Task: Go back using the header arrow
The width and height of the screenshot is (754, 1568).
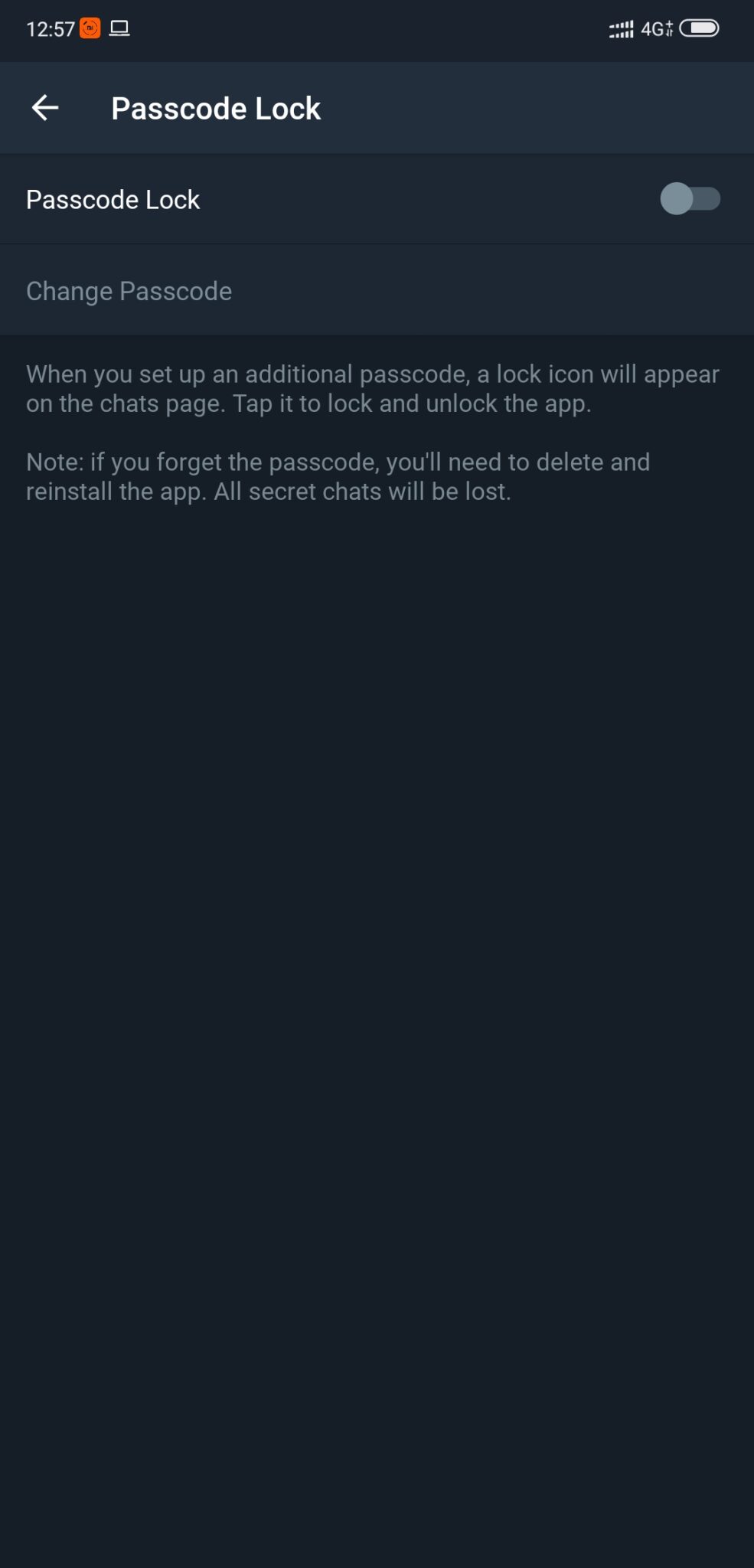Action: click(45, 108)
